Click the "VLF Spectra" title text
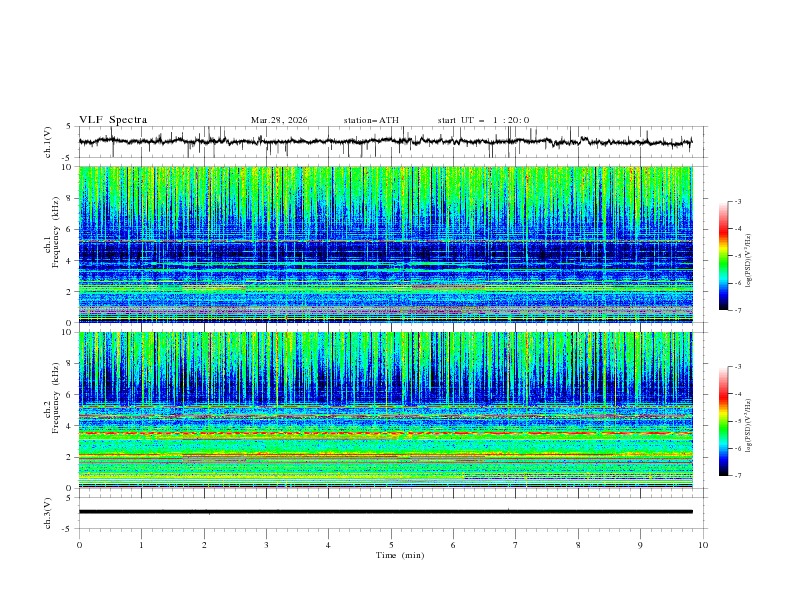This screenshot has height=612, width=792. 113,120
